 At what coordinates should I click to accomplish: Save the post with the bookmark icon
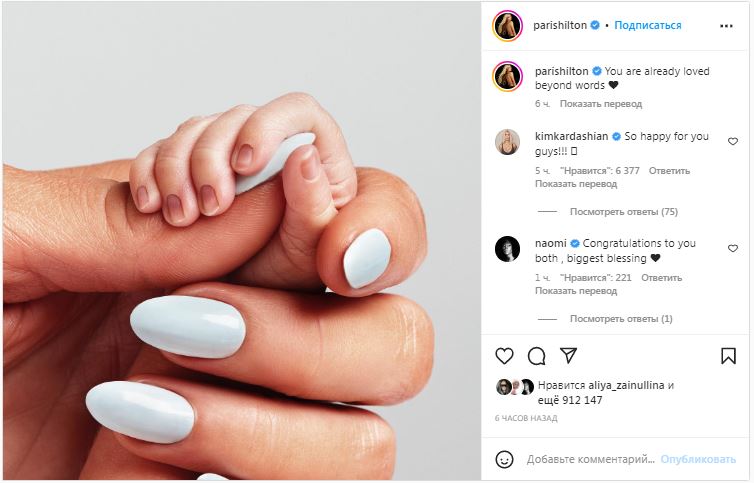tap(728, 356)
